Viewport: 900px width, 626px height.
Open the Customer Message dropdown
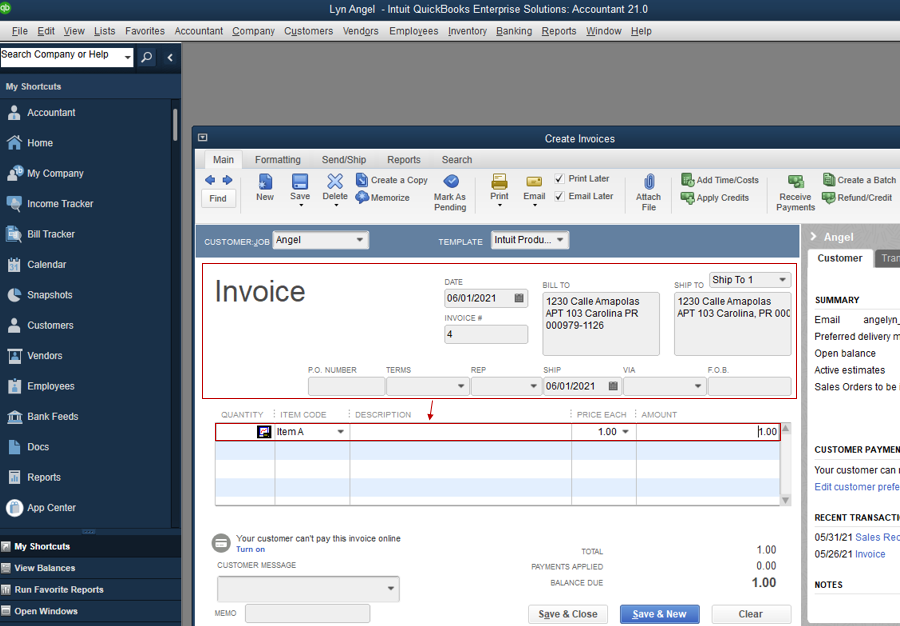point(390,589)
